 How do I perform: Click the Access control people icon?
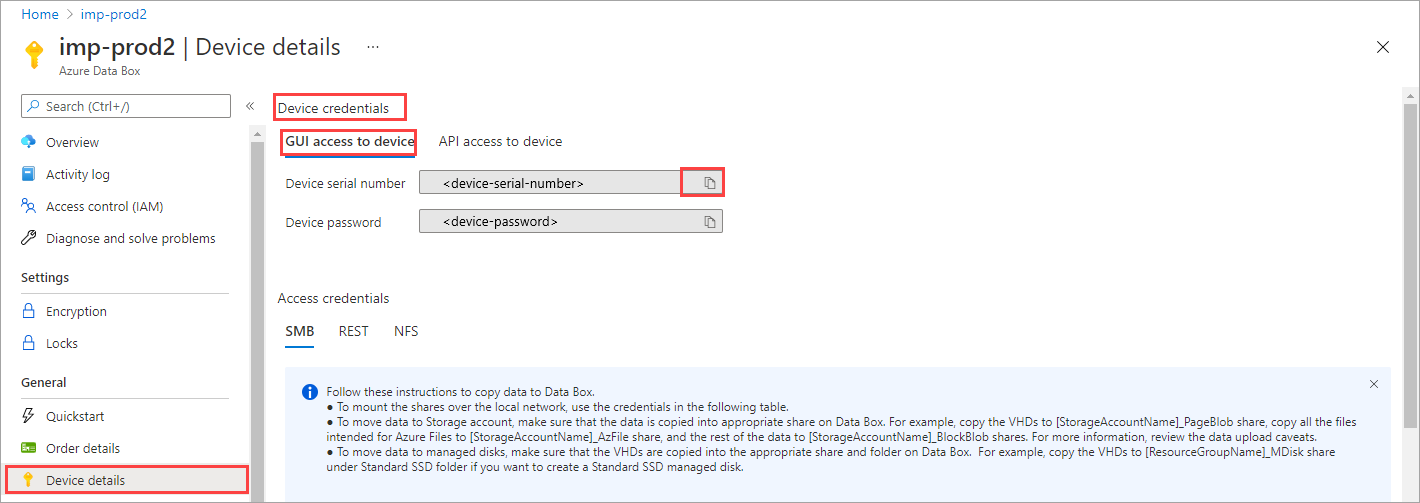(x=28, y=206)
